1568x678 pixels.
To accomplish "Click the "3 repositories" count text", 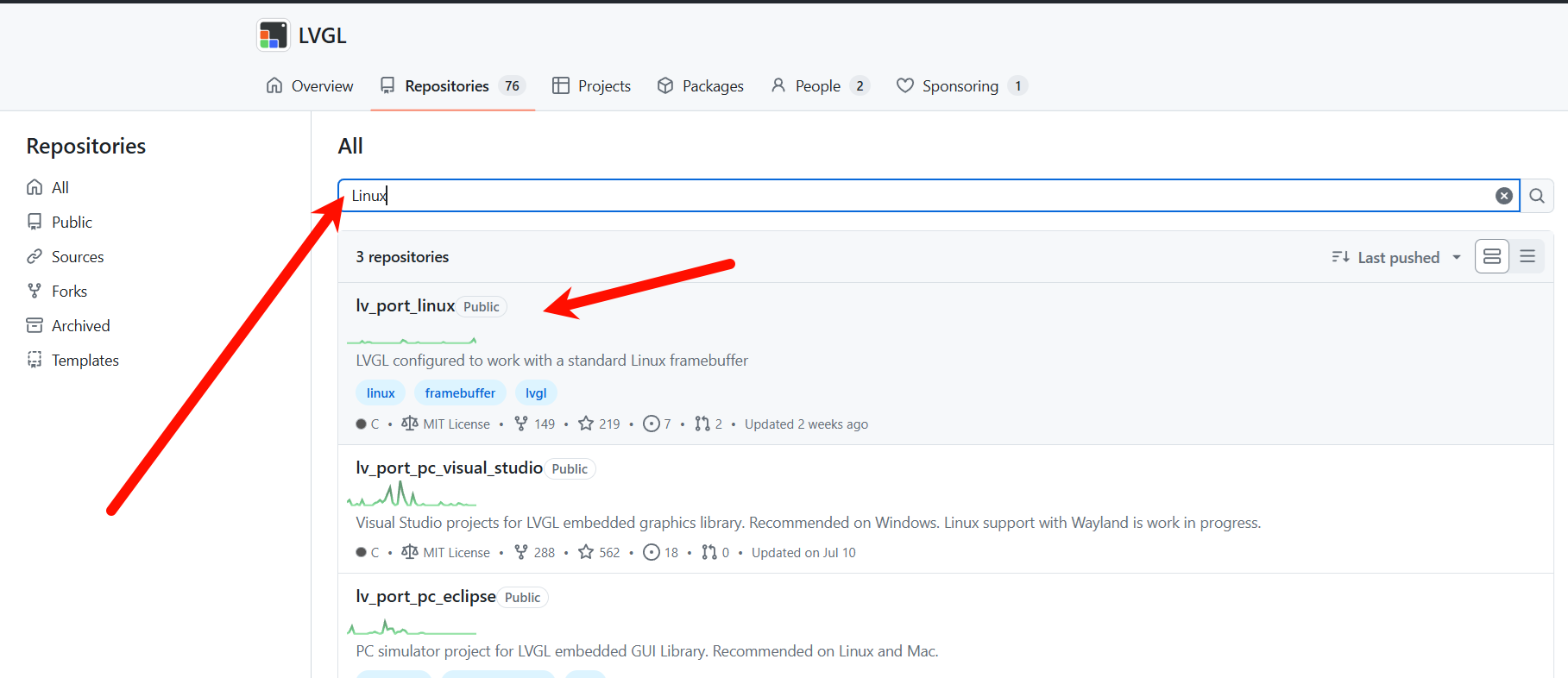I will tap(402, 257).
